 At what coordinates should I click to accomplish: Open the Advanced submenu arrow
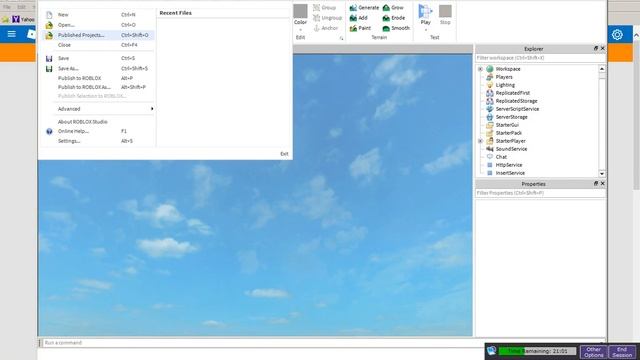[152, 109]
